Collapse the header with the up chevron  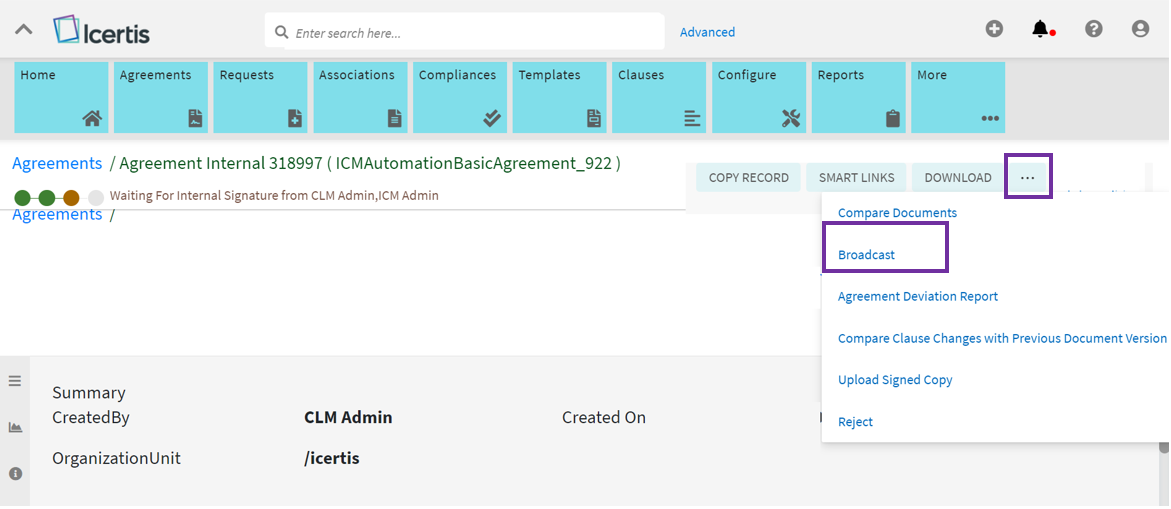coord(24,29)
